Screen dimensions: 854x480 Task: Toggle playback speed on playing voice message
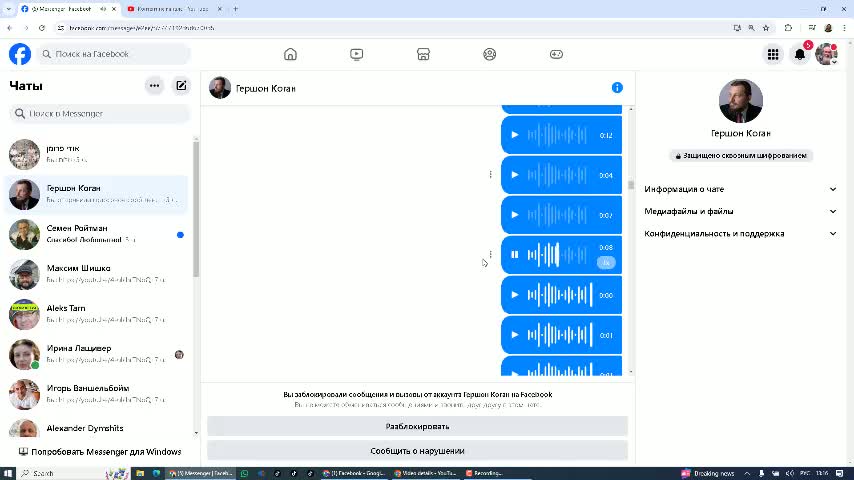(606, 262)
